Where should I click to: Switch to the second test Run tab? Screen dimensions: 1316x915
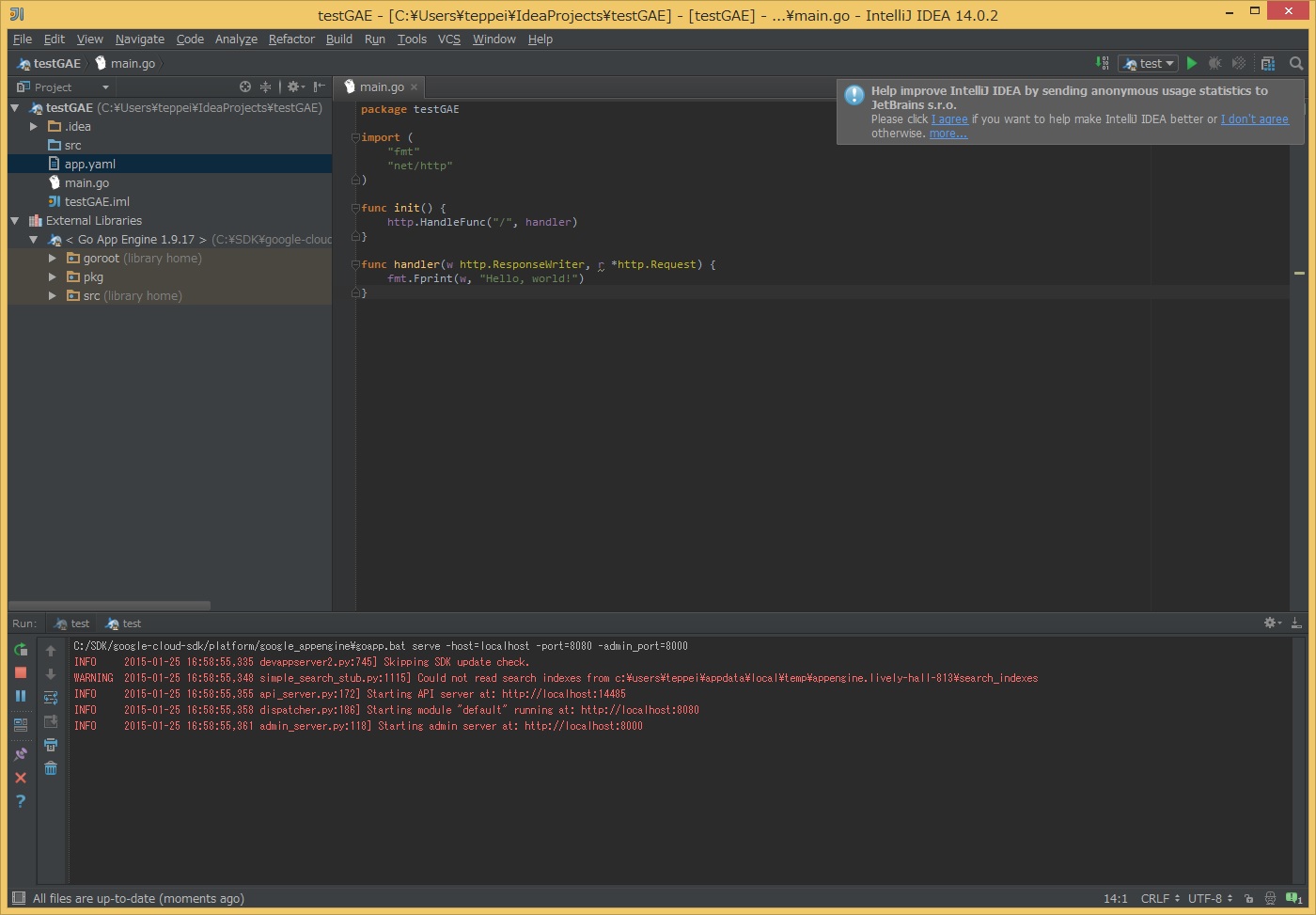pos(124,623)
